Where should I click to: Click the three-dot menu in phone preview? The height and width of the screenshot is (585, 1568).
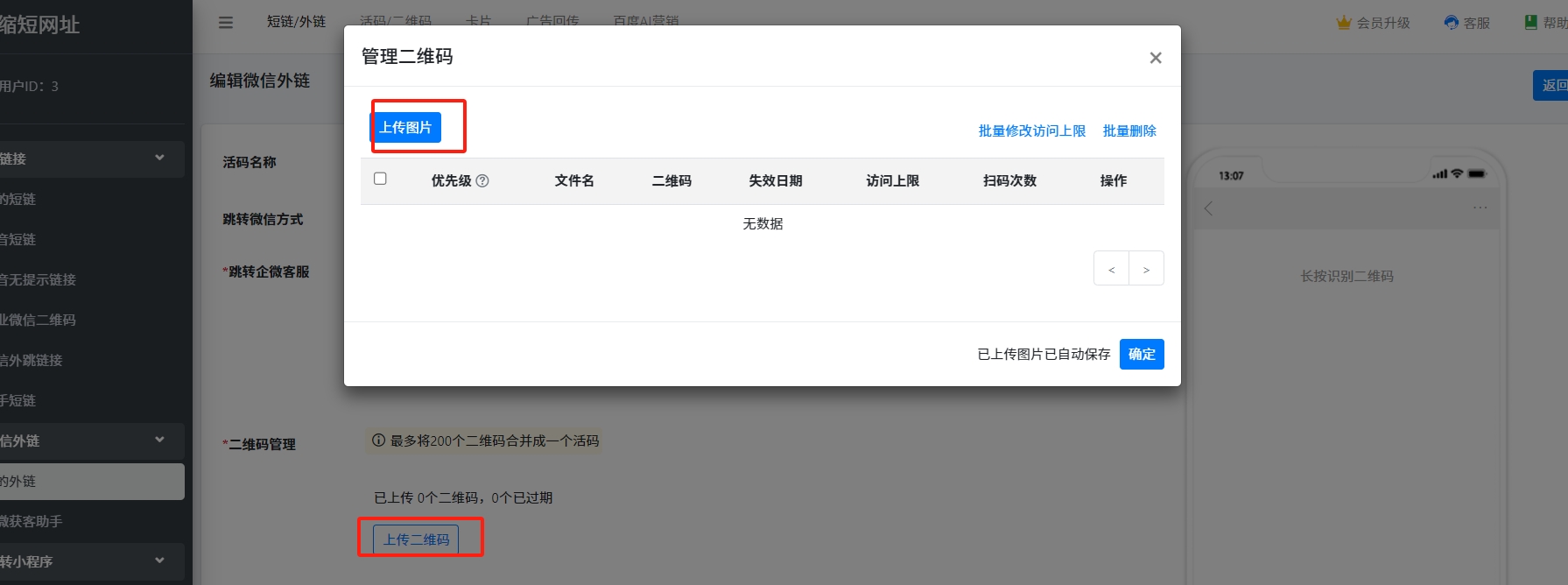click(1480, 208)
